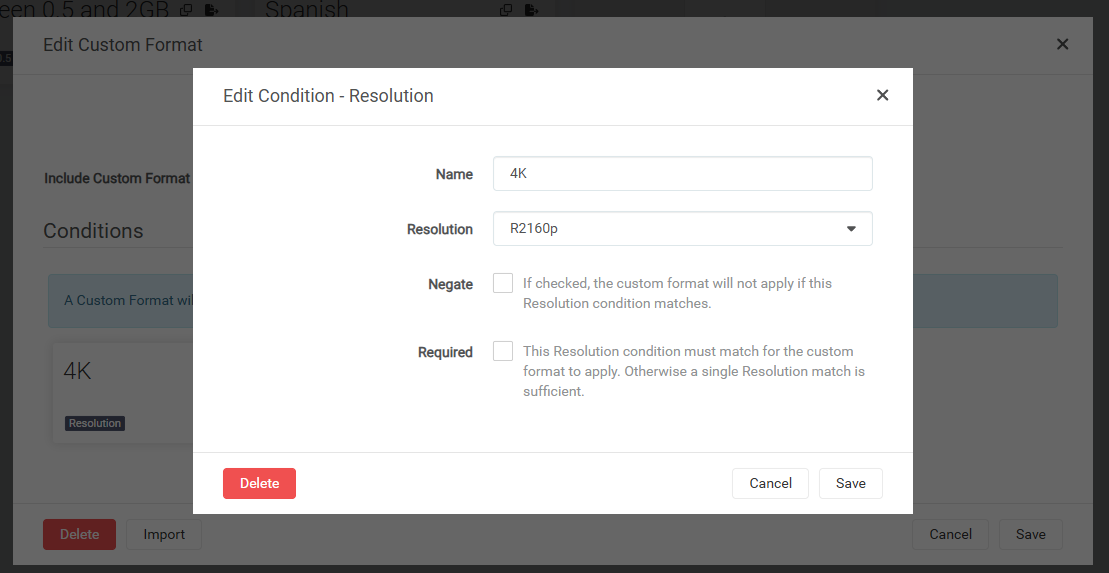1109x573 pixels.
Task: Save the Resolution condition
Action: click(x=850, y=483)
